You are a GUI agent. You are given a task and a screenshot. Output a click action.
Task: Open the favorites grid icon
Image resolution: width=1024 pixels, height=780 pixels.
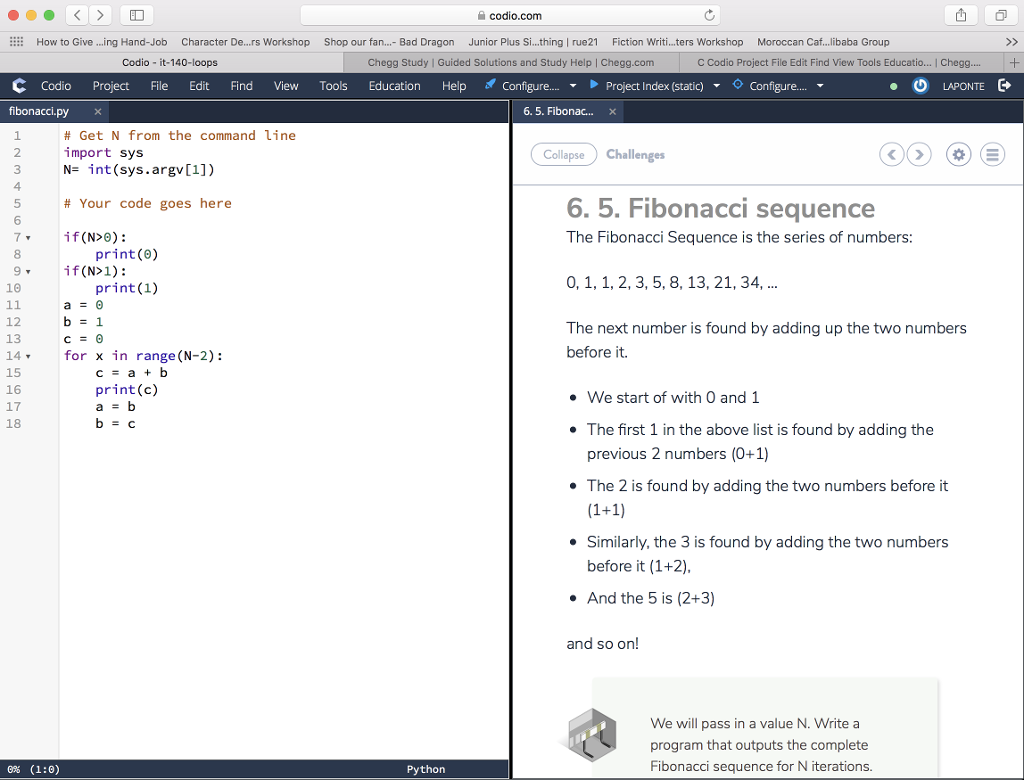click(x=16, y=42)
